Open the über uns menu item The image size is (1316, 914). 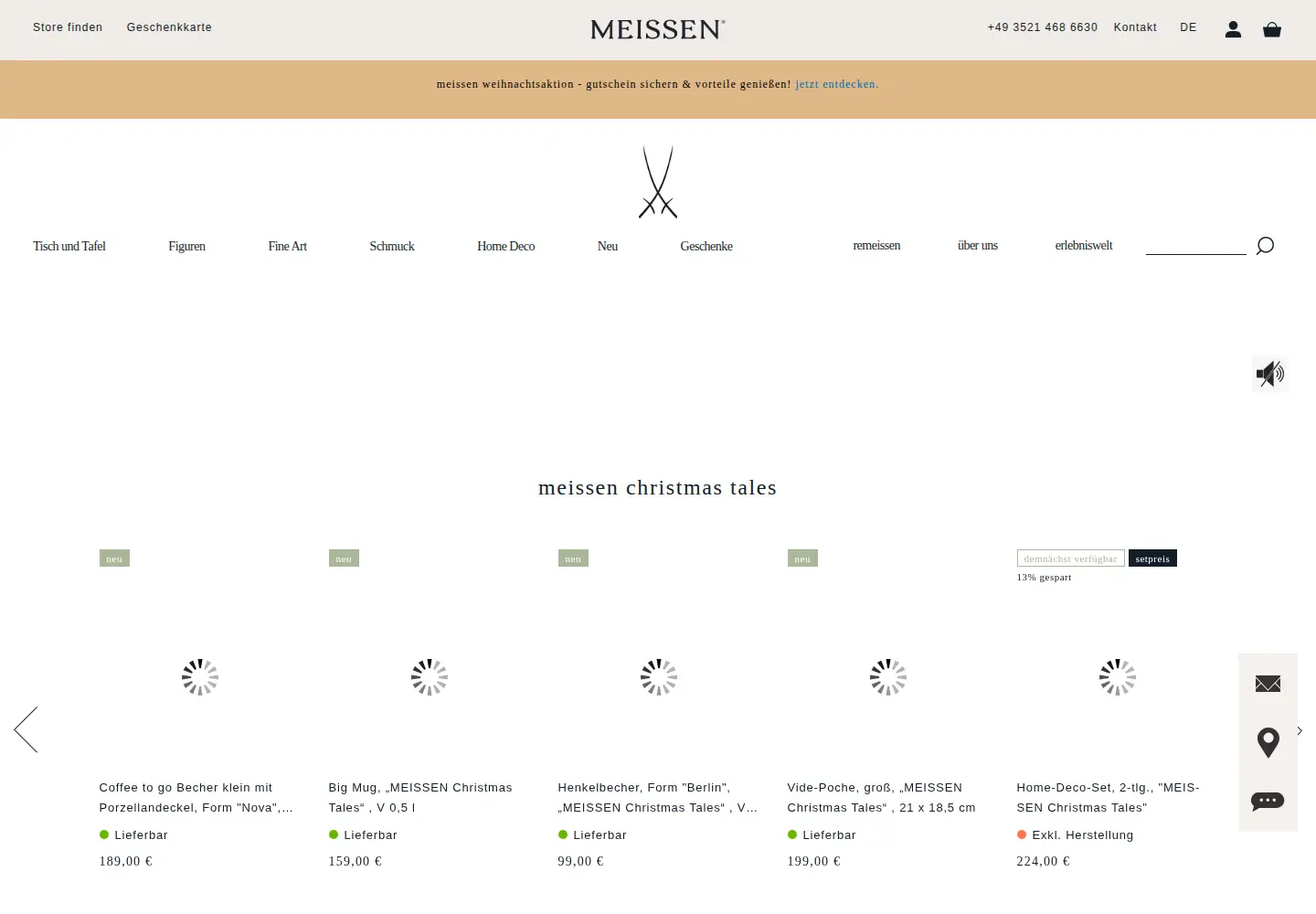click(x=978, y=246)
